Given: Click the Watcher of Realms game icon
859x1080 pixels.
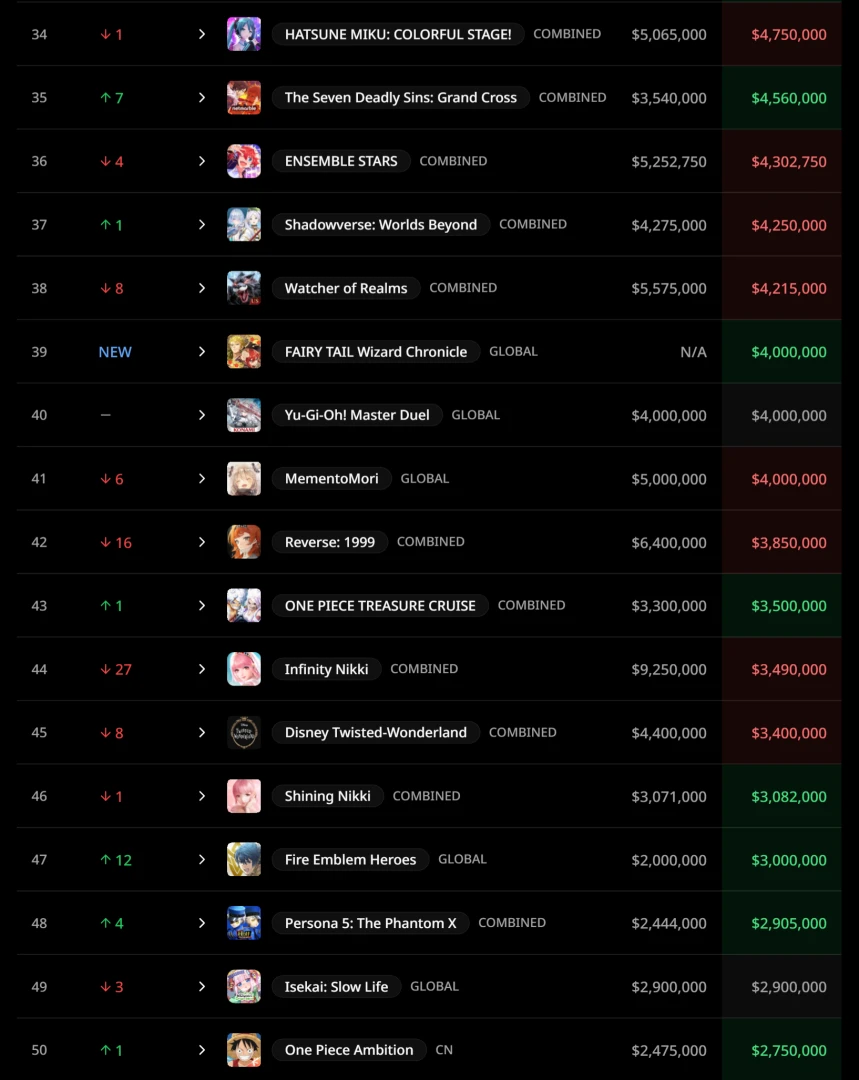Looking at the screenshot, I should pyautogui.click(x=244, y=288).
